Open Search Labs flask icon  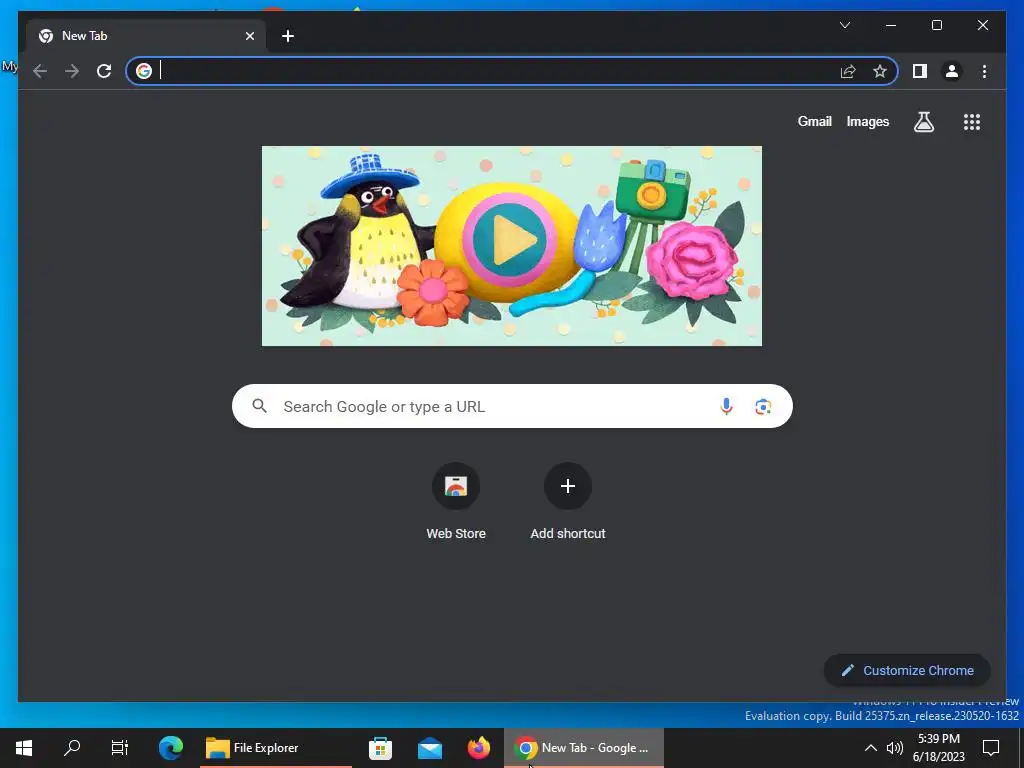coord(923,121)
